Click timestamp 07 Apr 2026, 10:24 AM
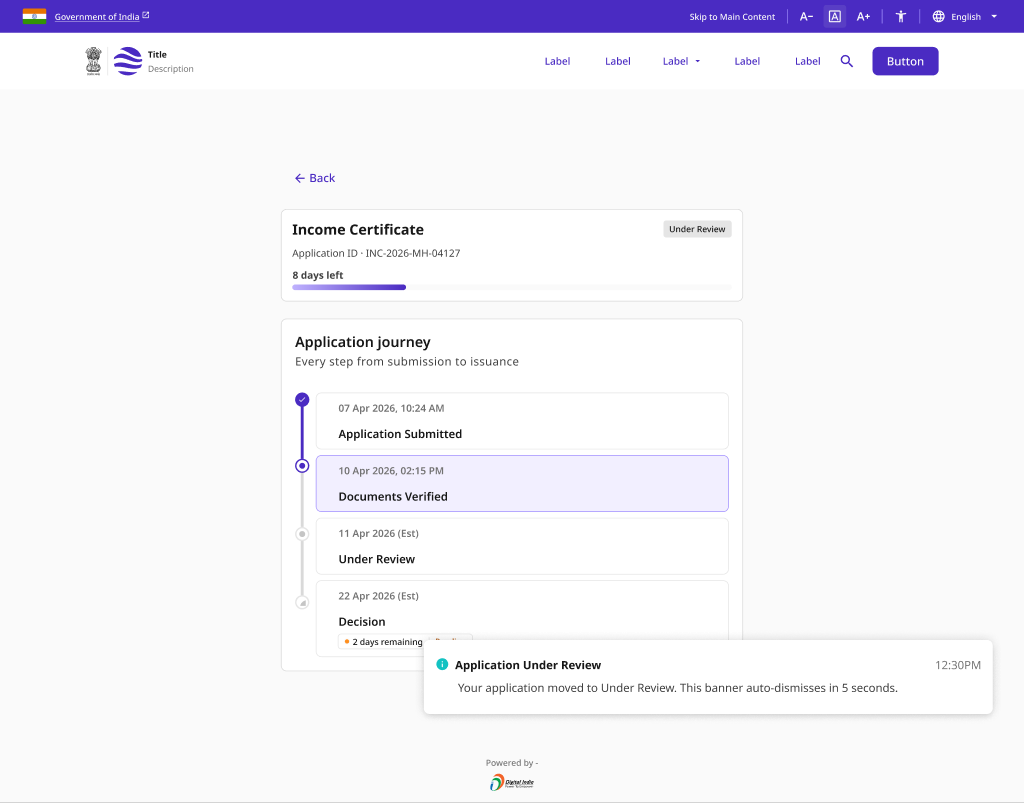The image size is (1024, 803). tap(391, 409)
